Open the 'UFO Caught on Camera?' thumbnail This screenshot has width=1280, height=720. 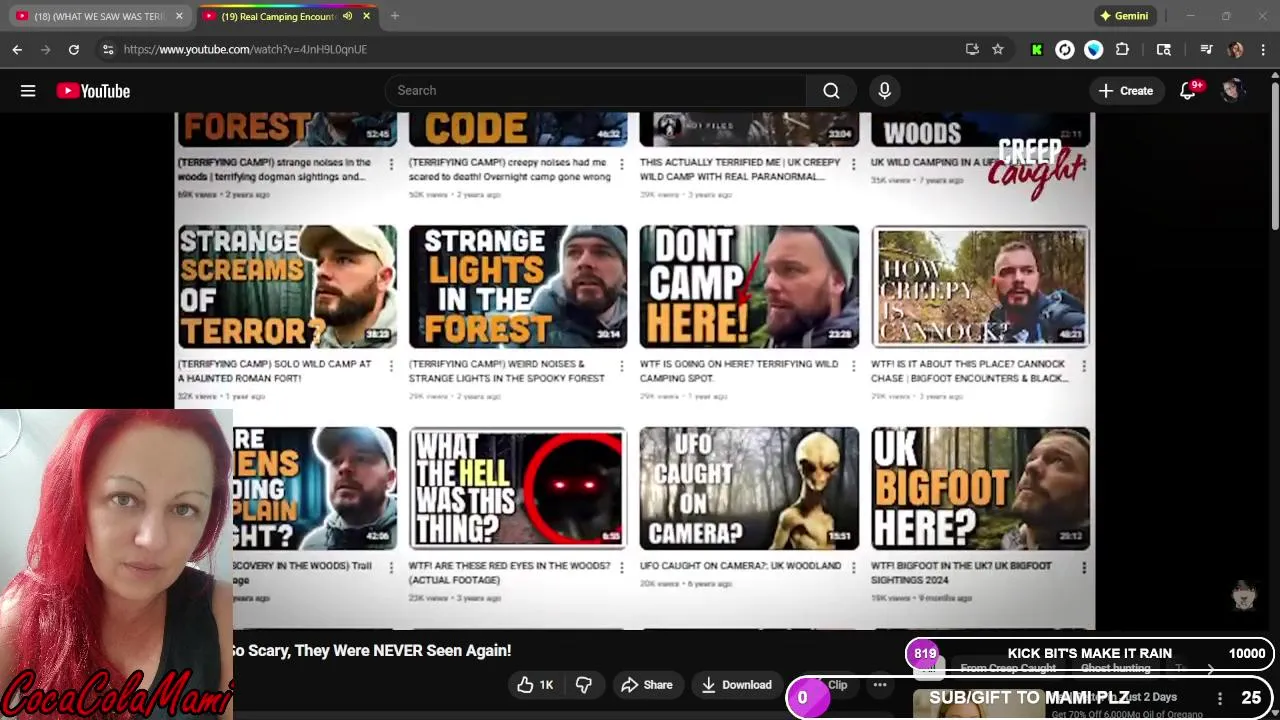(749, 489)
